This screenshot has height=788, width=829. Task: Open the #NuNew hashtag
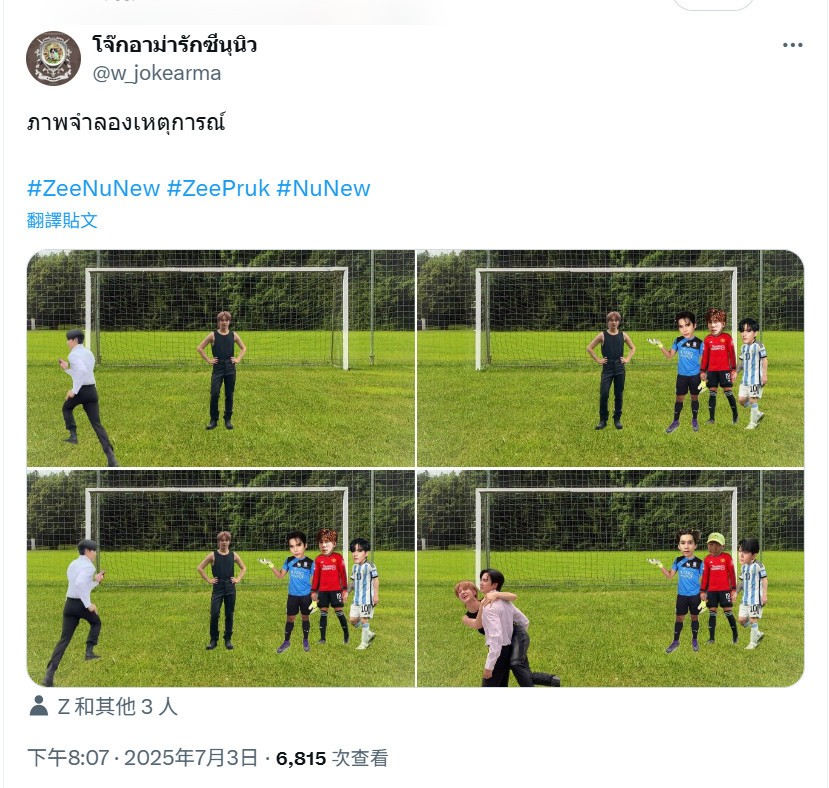tap(324, 188)
